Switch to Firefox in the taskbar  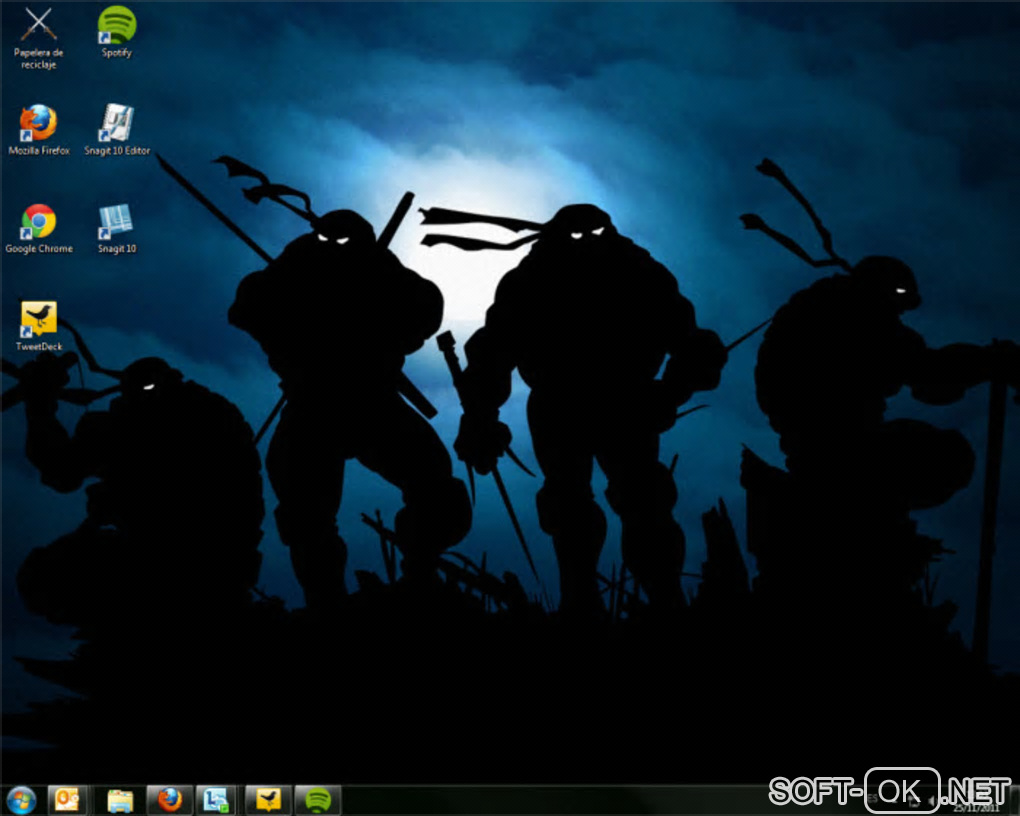click(x=170, y=800)
